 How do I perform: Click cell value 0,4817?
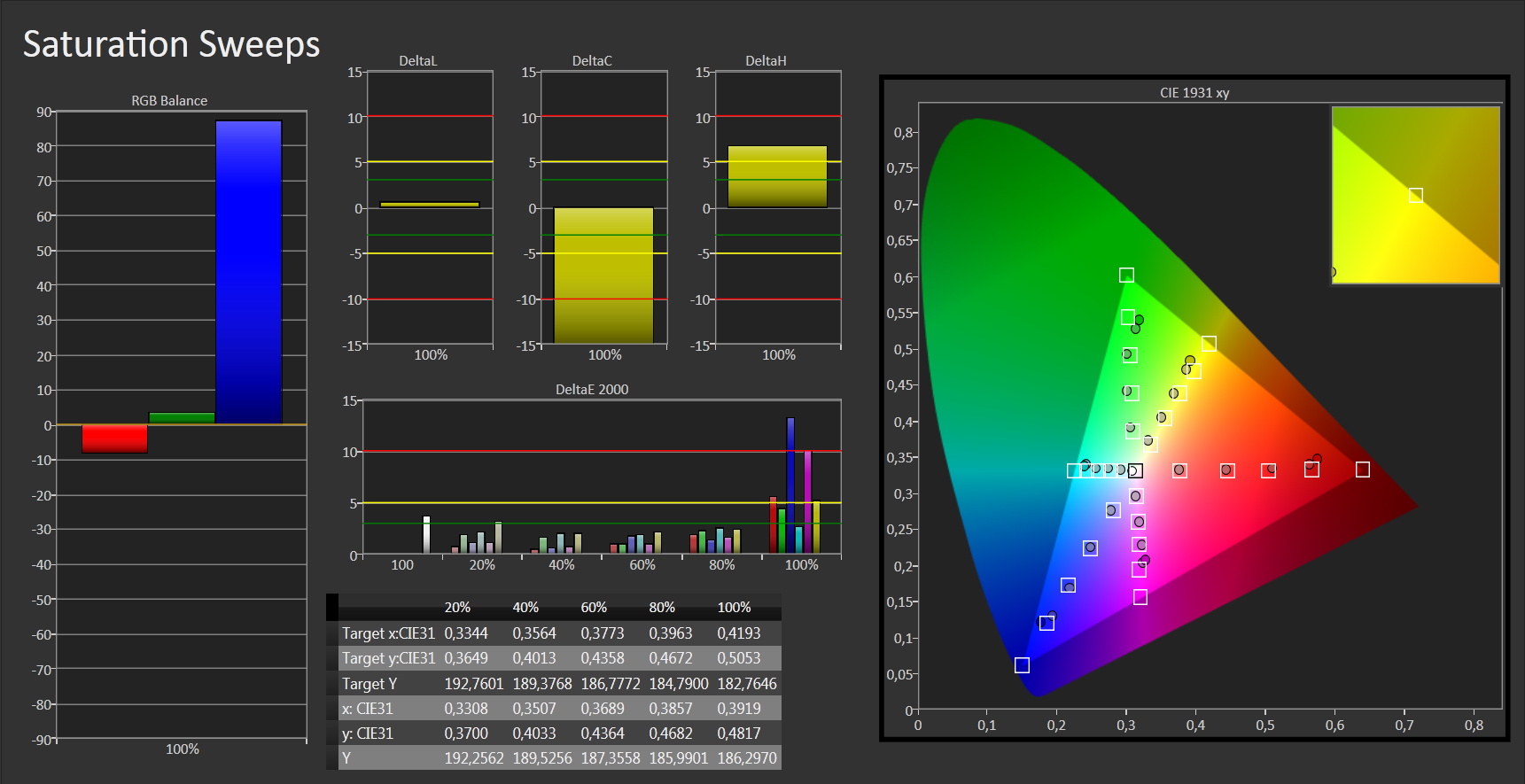(x=739, y=734)
